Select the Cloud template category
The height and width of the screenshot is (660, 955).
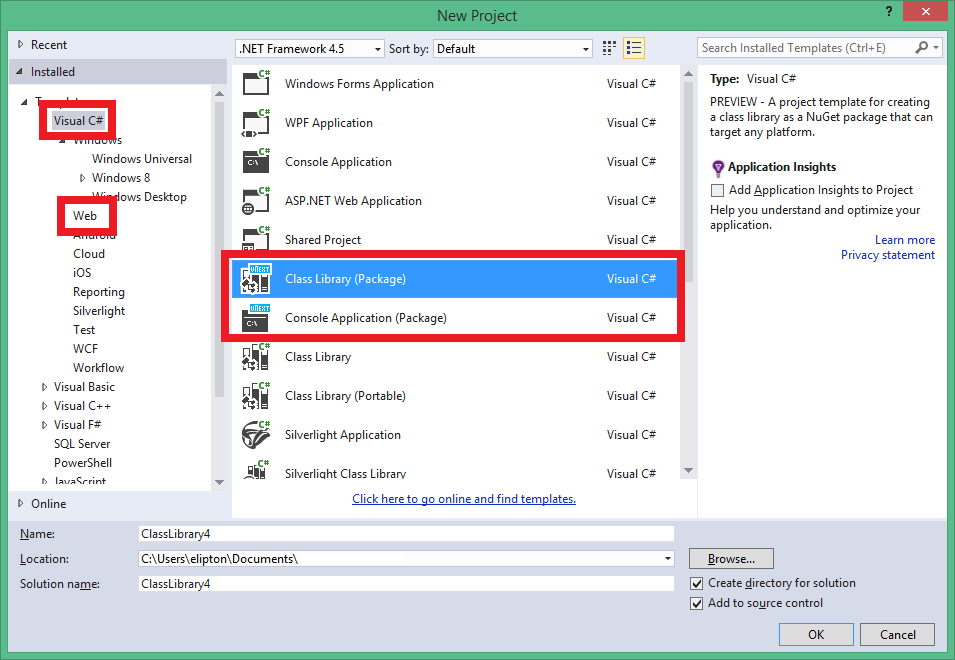click(x=89, y=254)
